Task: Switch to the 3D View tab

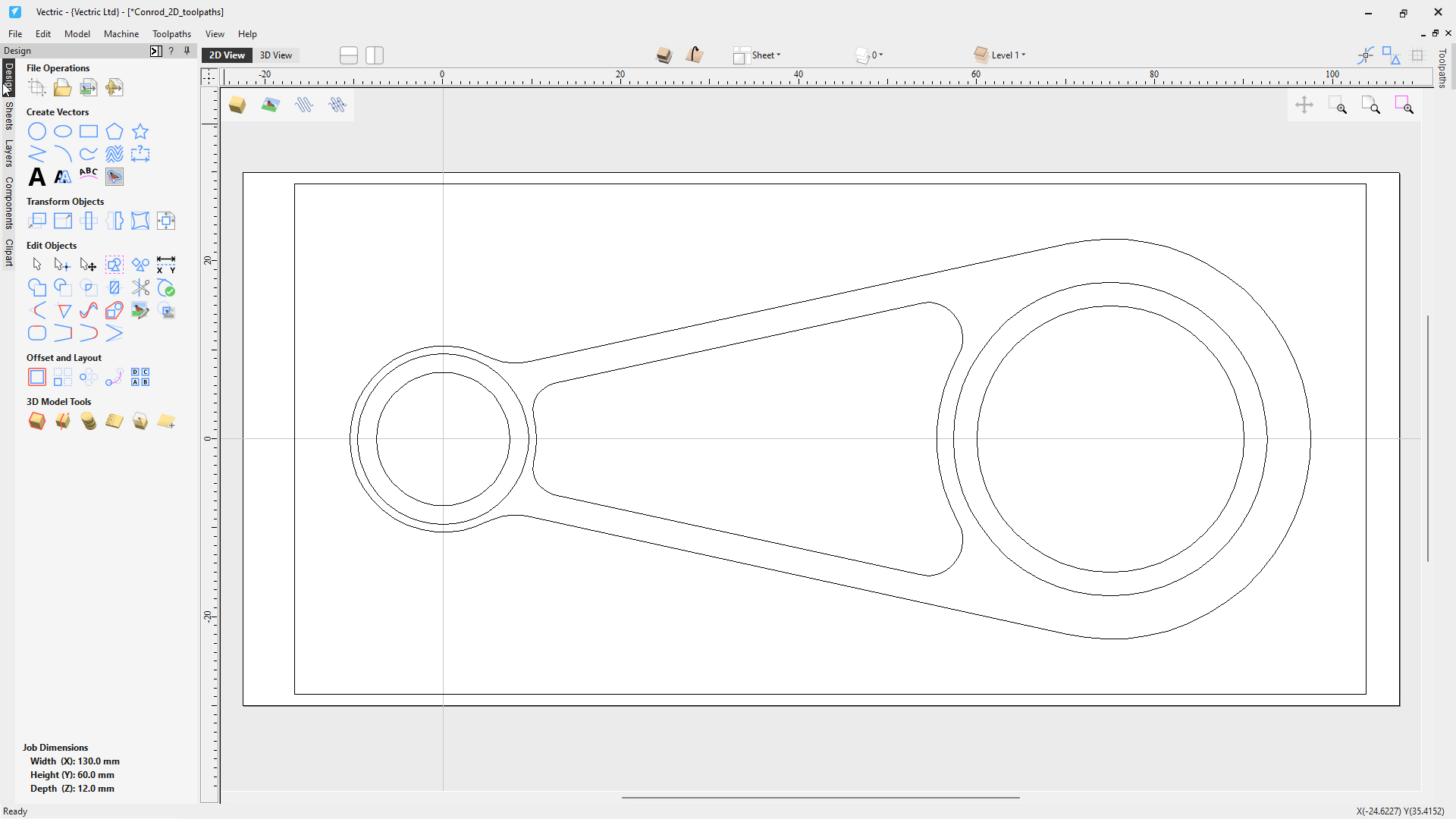Action: (275, 55)
